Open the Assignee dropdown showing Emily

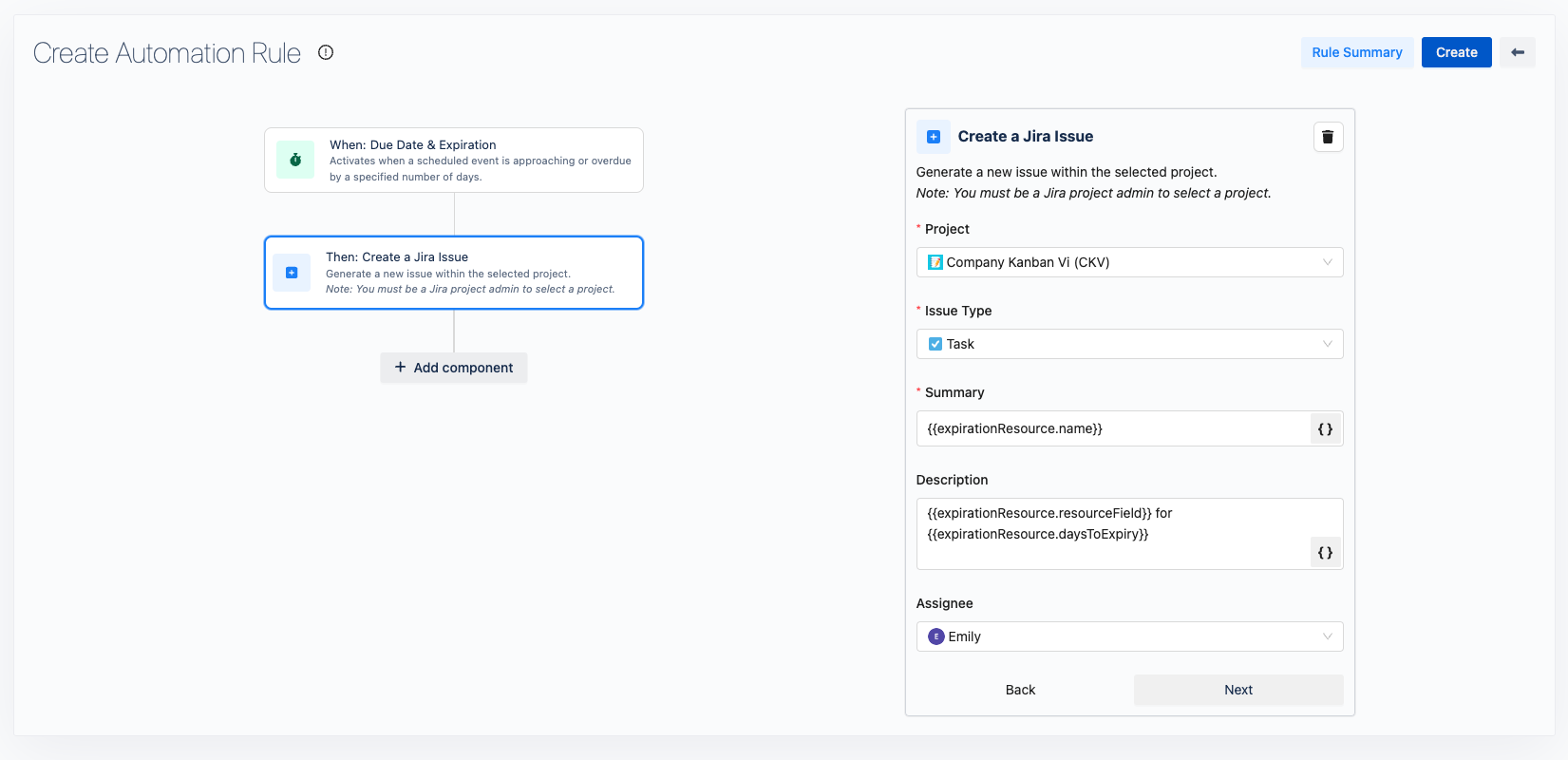(x=1128, y=636)
